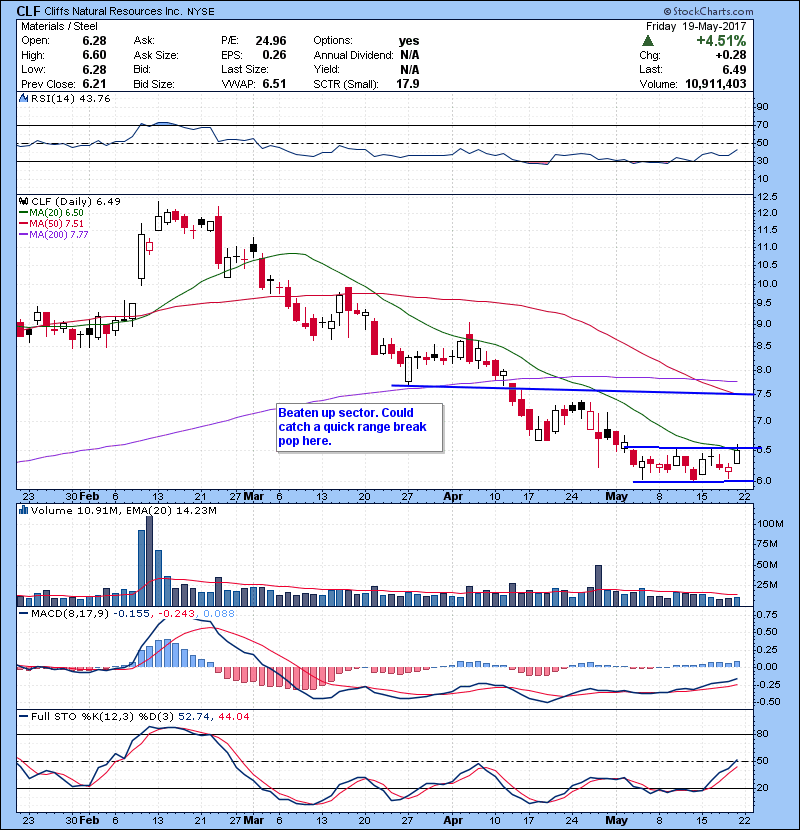800x830 pixels.
Task: Click the P/E value 24.96
Action: (x=271, y=41)
